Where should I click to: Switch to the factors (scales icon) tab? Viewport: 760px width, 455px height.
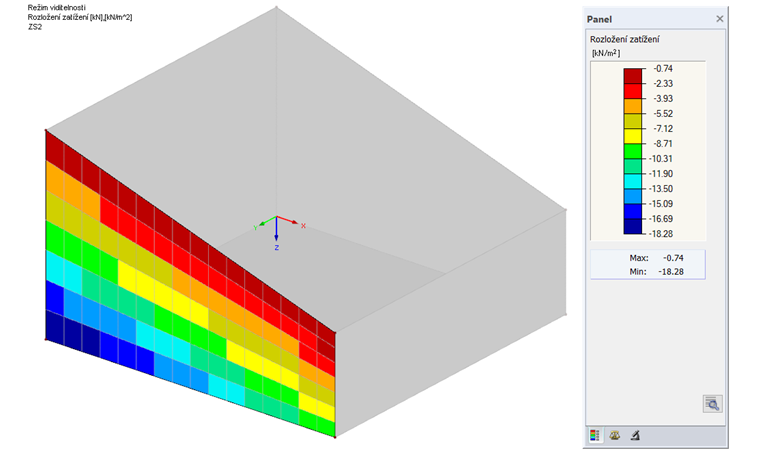point(615,435)
